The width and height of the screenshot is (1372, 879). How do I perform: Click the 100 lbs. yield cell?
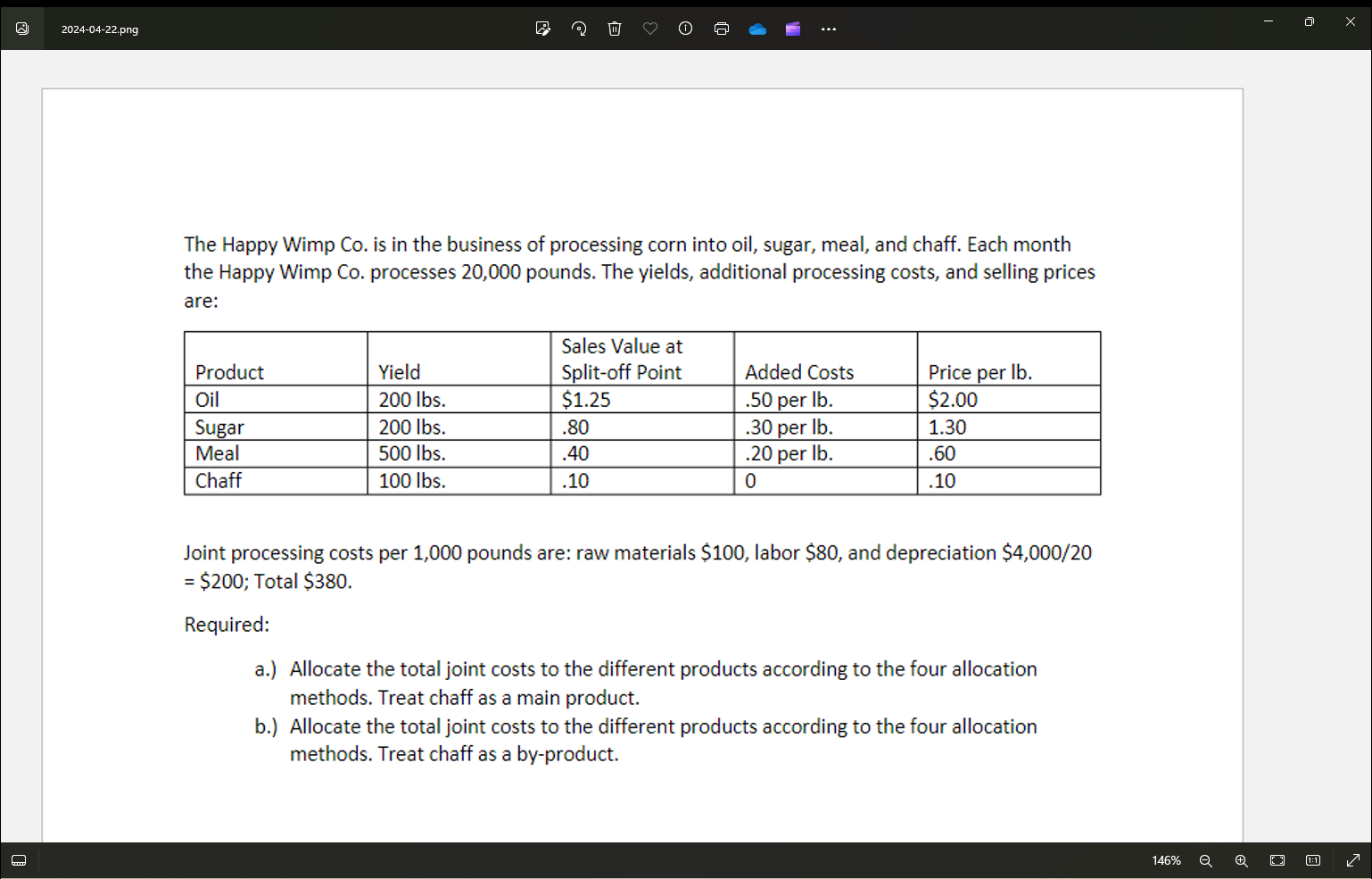click(x=459, y=480)
